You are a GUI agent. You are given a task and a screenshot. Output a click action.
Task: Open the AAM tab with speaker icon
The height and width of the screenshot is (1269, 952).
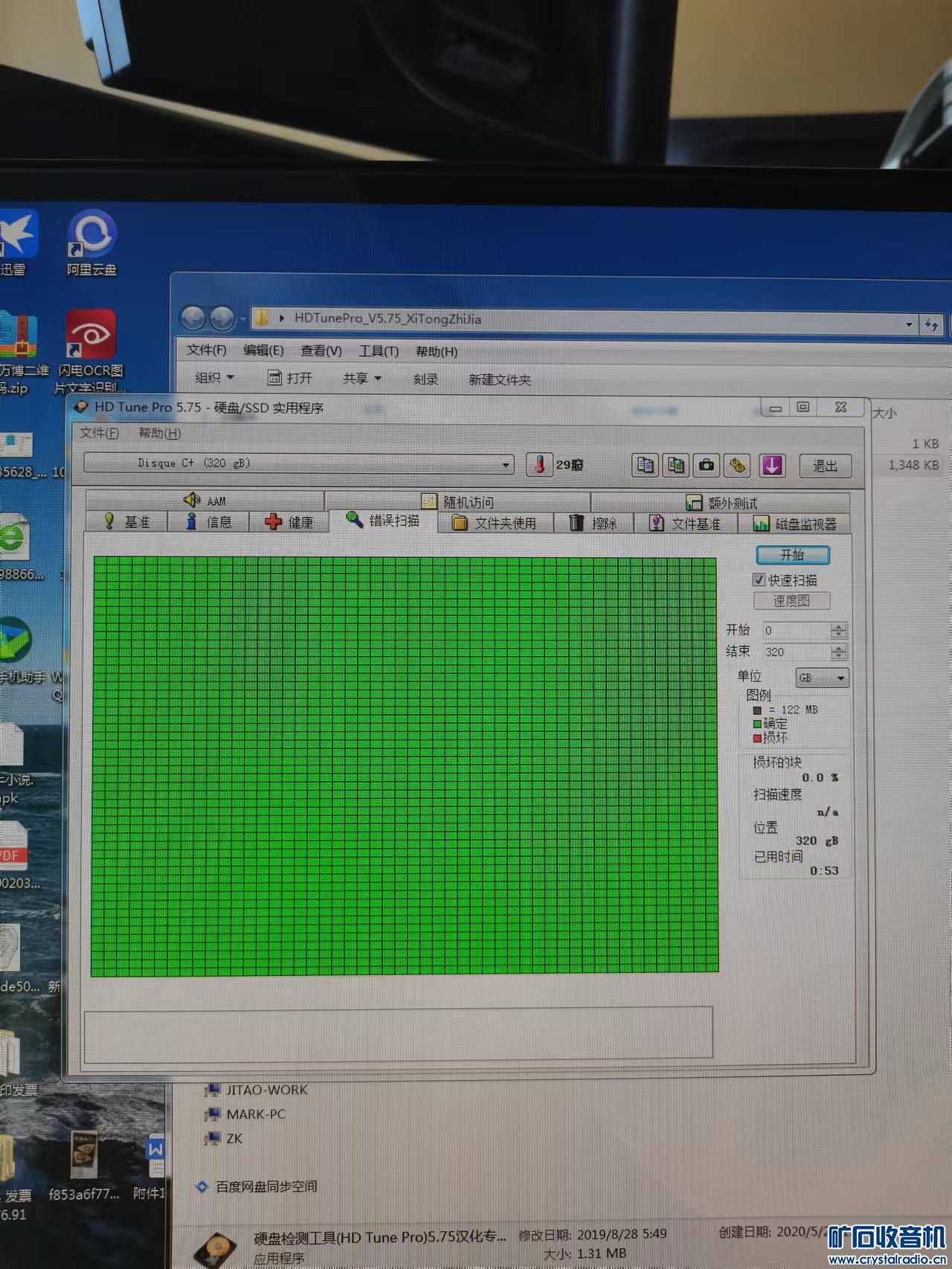tap(205, 500)
